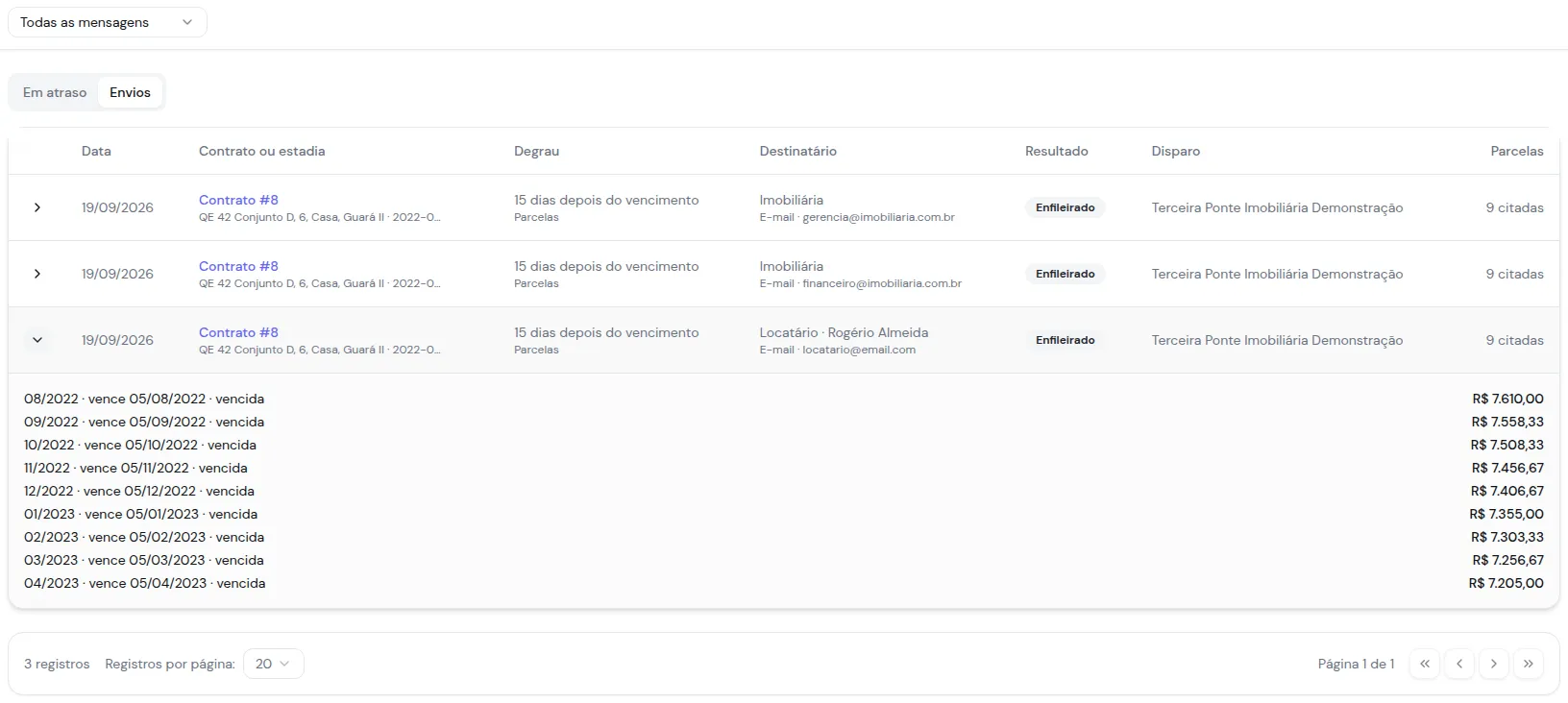Change the 'Registros por página' dropdown value
The width and height of the screenshot is (1568, 703).
coord(274,664)
